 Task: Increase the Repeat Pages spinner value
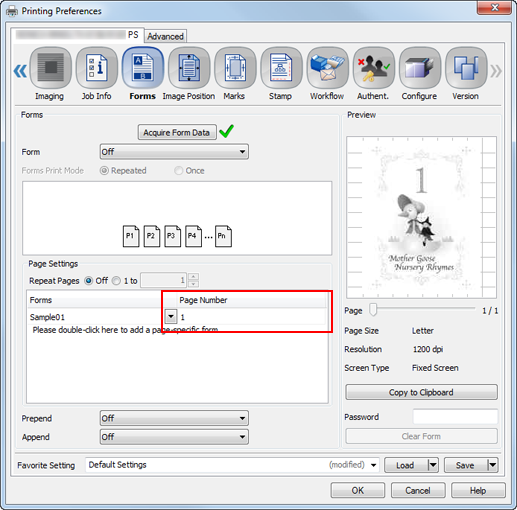pyautogui.click(x=193, y=276)
